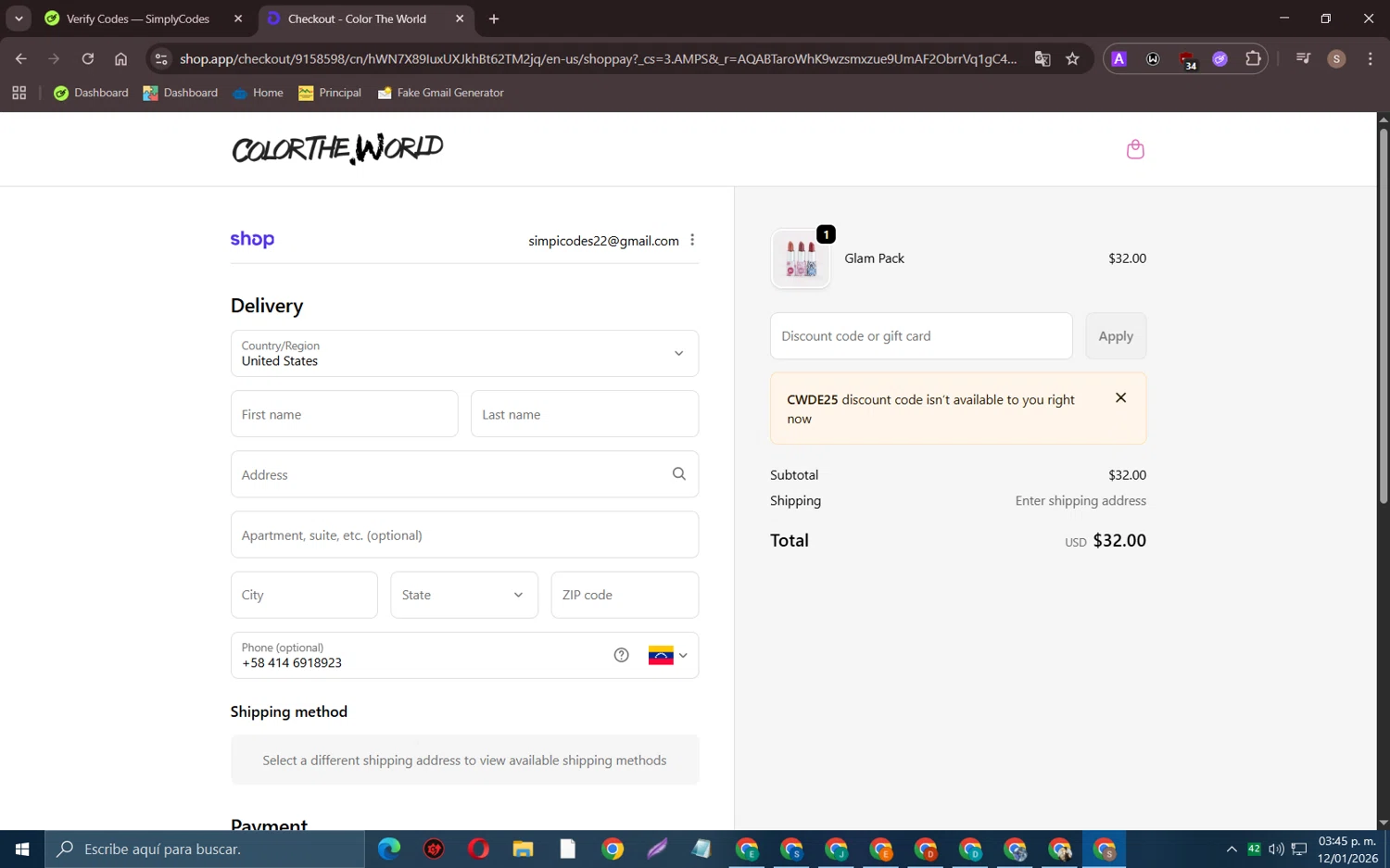Screen dimensions: 1390x868
Task: Open the Home bookmark
Action: (x=259, y=93)
